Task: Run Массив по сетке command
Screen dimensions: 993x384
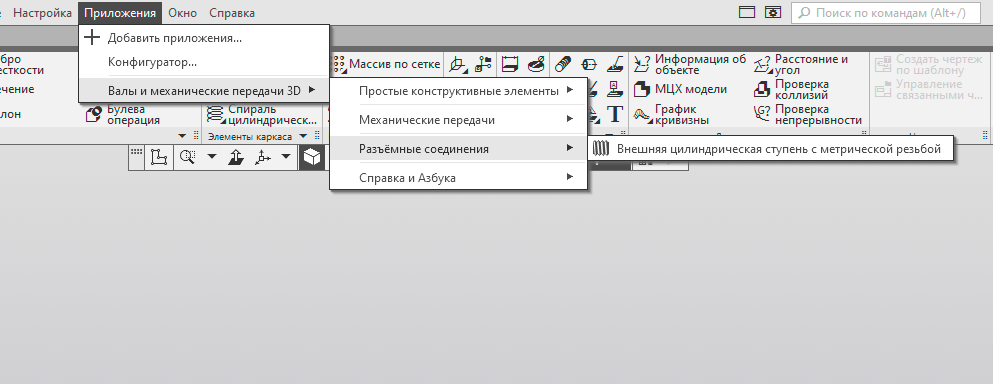Action: (386, 63)
